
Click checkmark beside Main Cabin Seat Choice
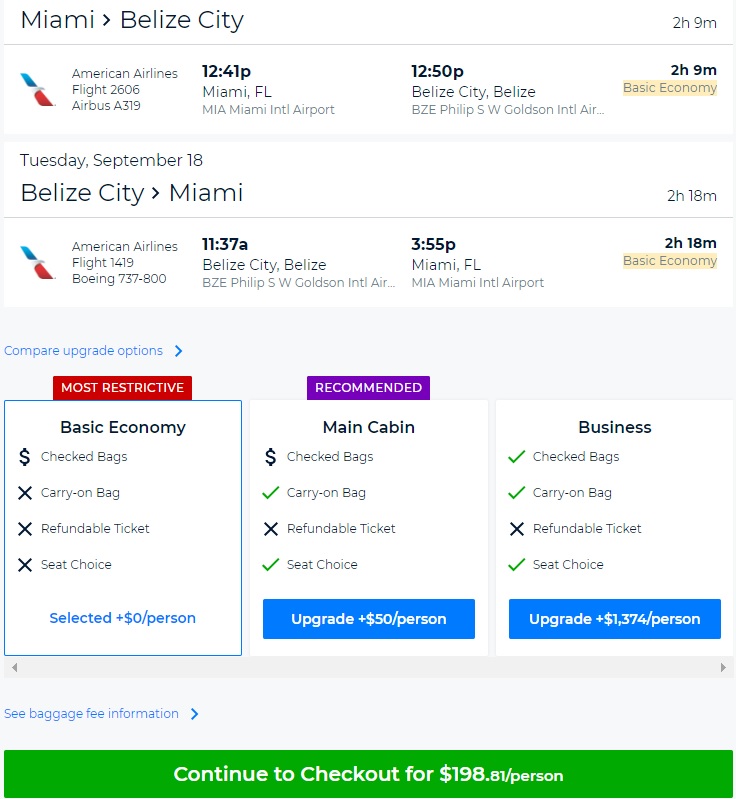coord(270,565)
